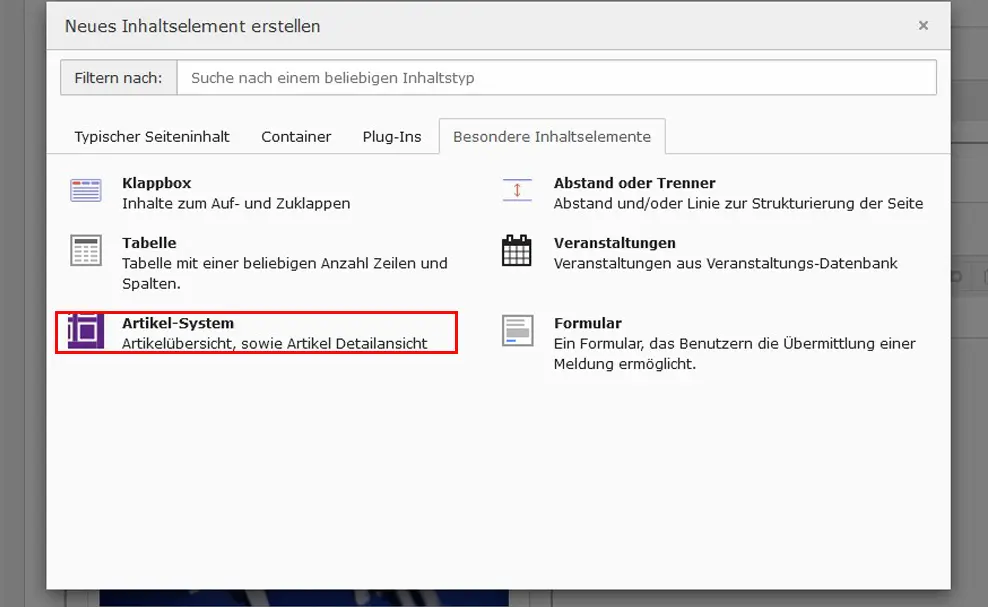Click the Abstand oder Trenner arrow icon
The image size is (988, 607).
click(517, 190)
